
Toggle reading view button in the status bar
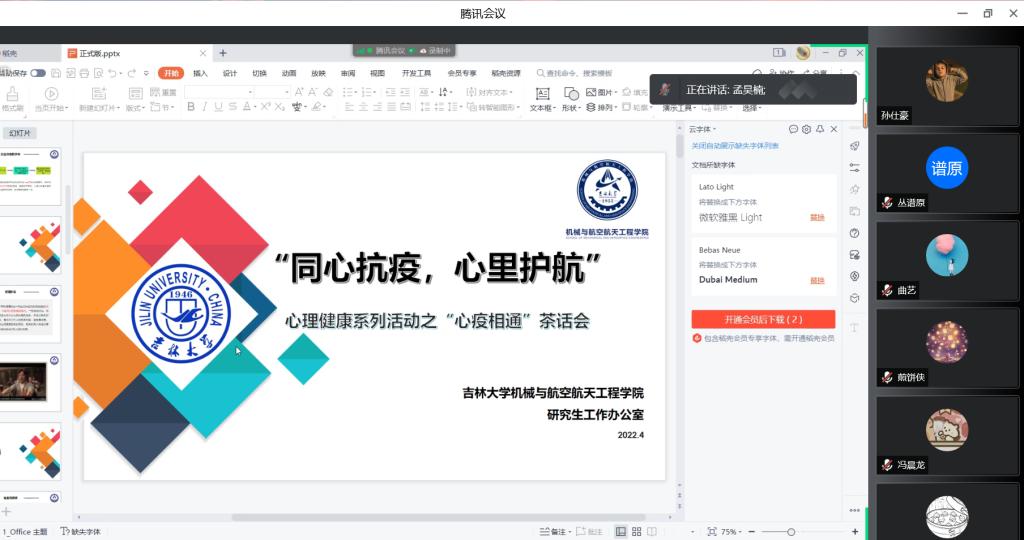coord(653,531)
